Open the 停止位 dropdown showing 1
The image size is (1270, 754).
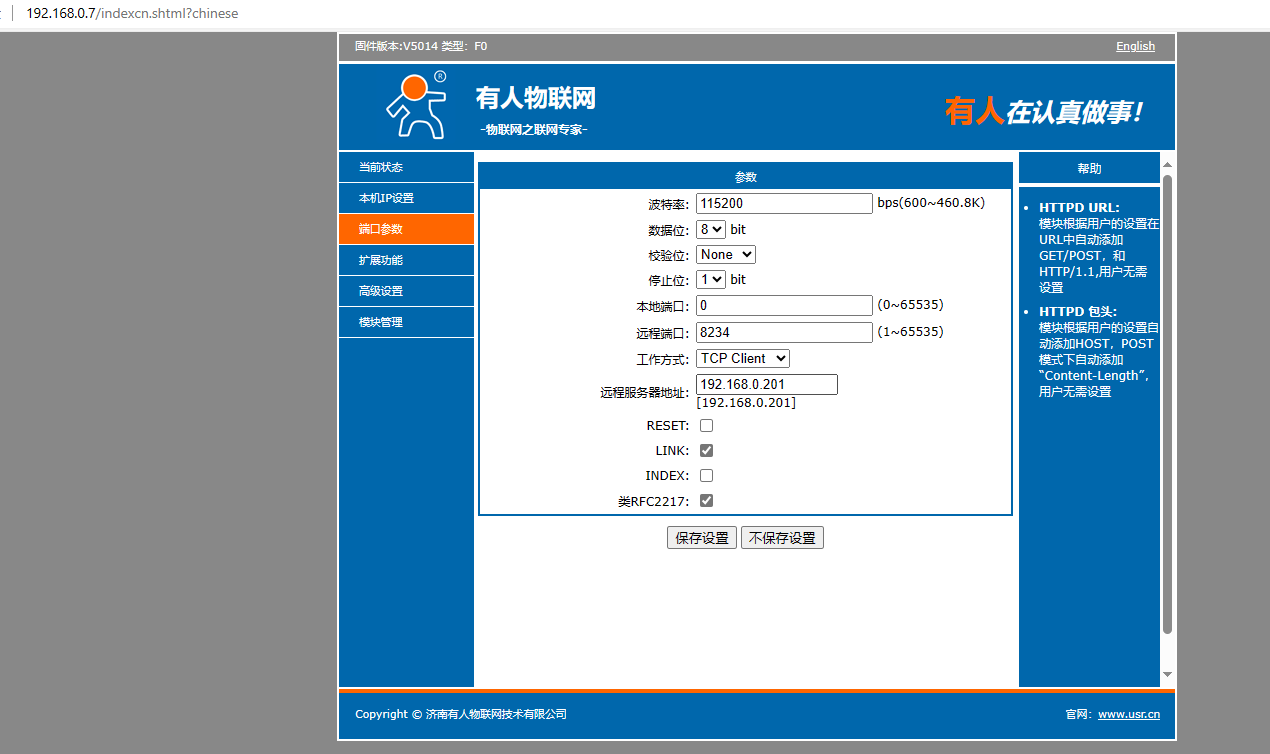[x=711, y=279]
